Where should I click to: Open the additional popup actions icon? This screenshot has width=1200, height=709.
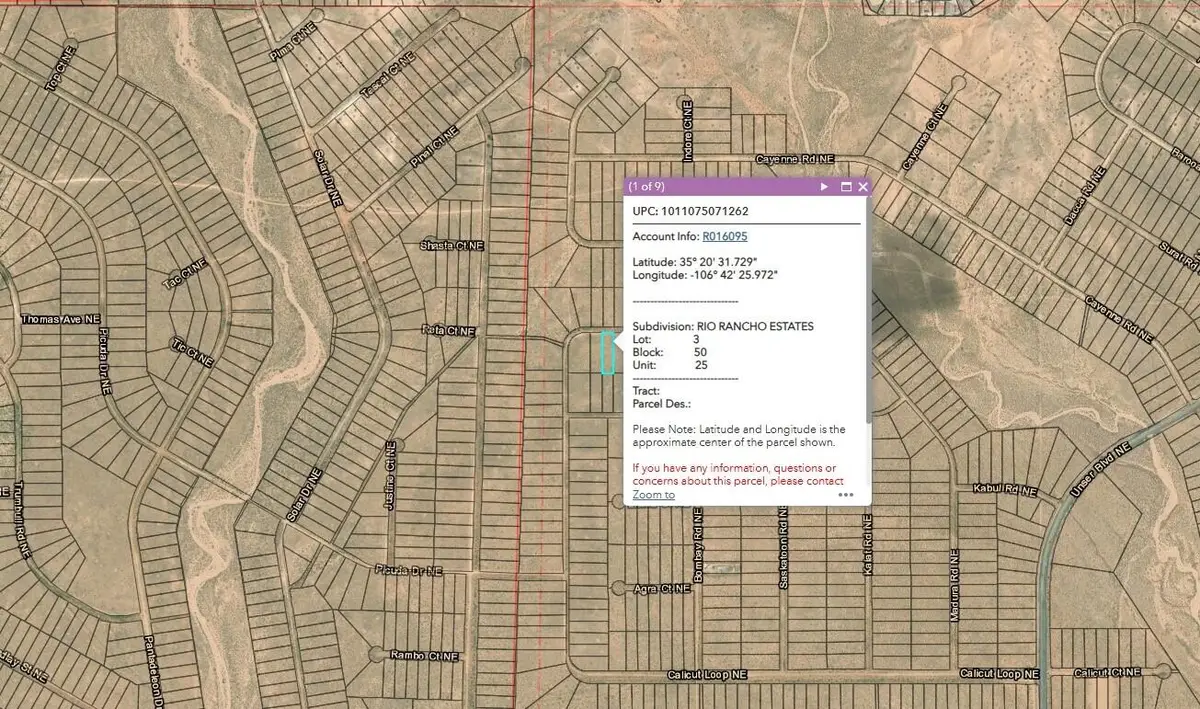coord(845,494)
